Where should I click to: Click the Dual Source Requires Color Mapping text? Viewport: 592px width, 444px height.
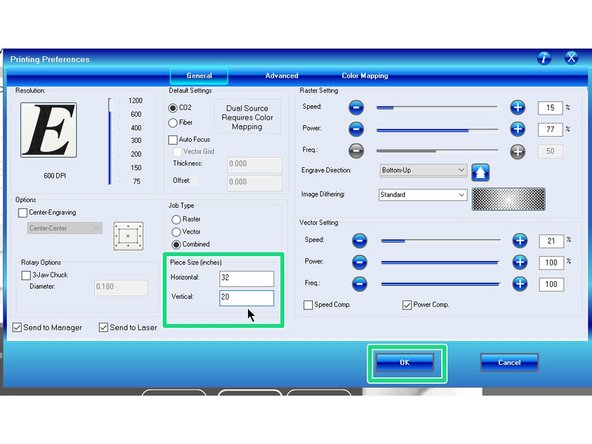(247, 117)
